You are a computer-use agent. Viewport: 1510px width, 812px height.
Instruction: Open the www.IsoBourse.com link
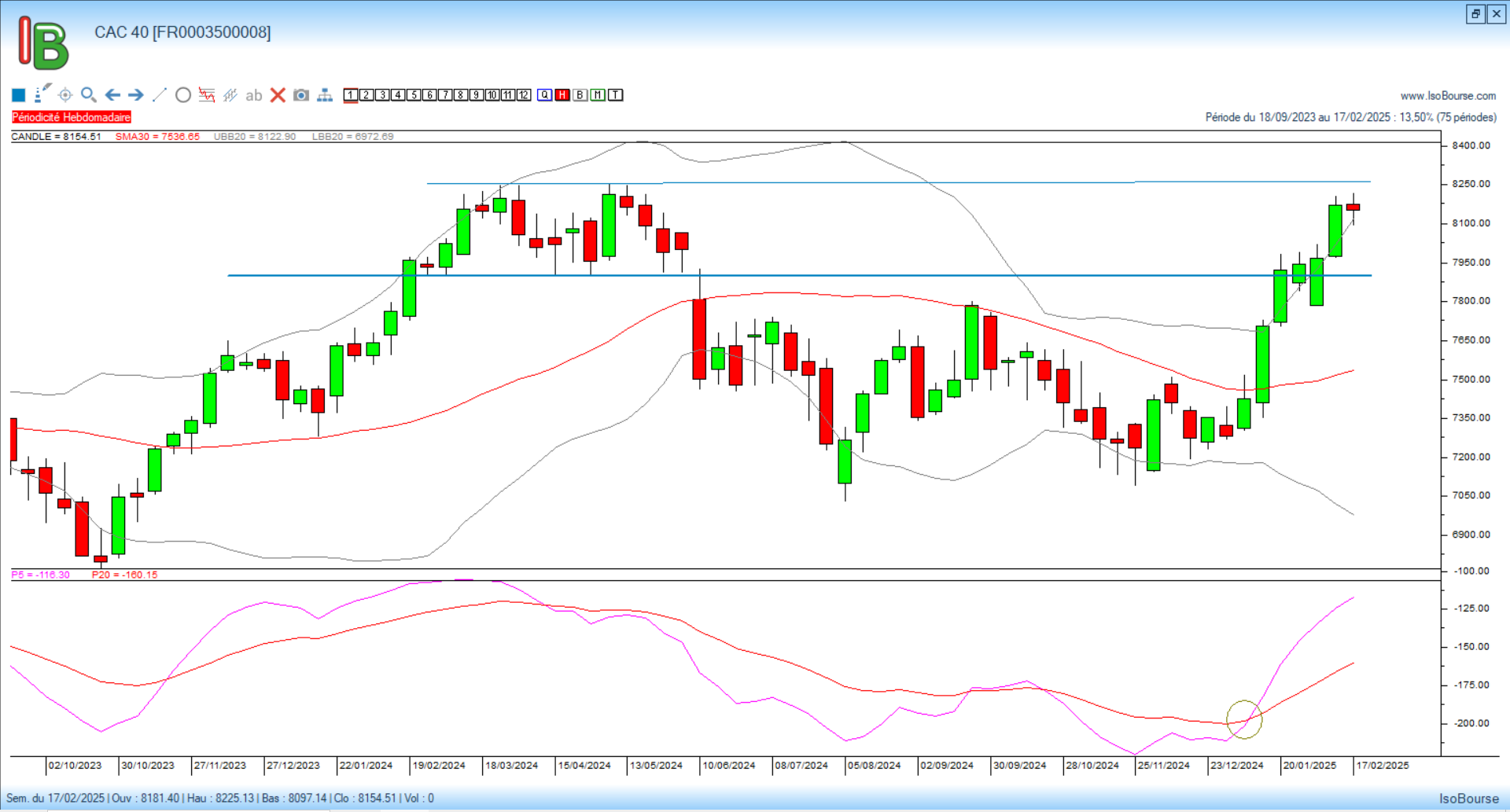(1448, 96)
